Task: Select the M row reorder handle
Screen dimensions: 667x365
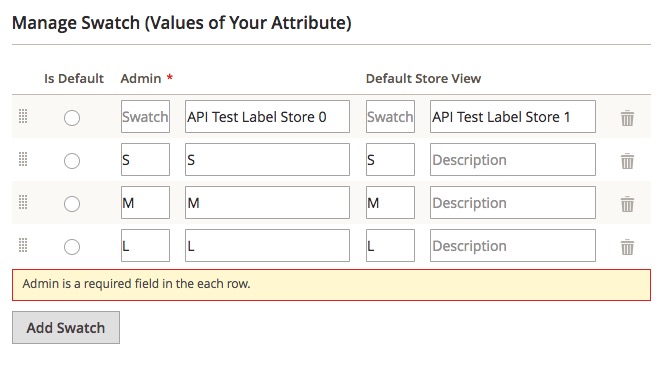Action: [23, 202]
